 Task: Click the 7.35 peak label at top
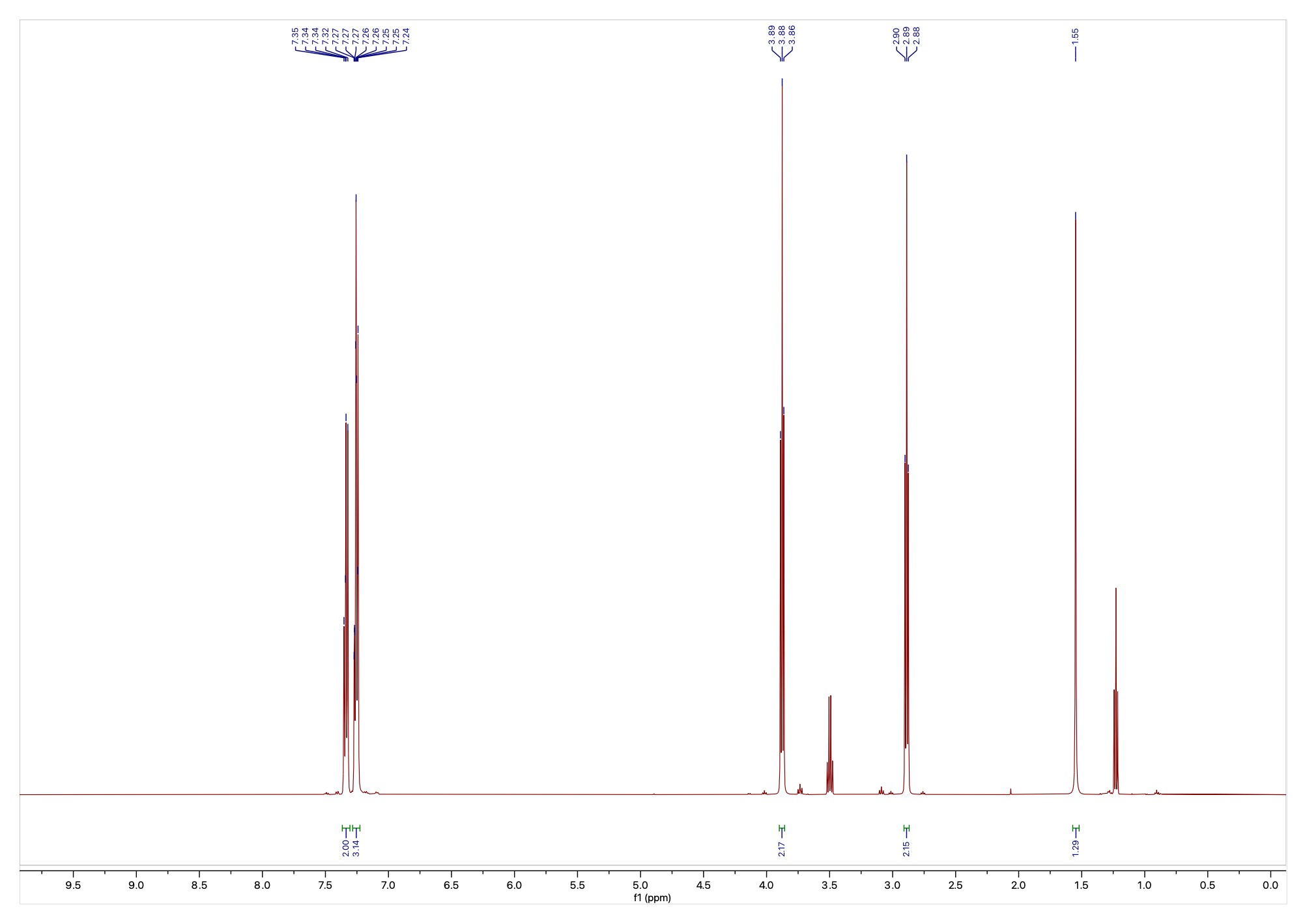pyautogui.click(x=295, y=36)
